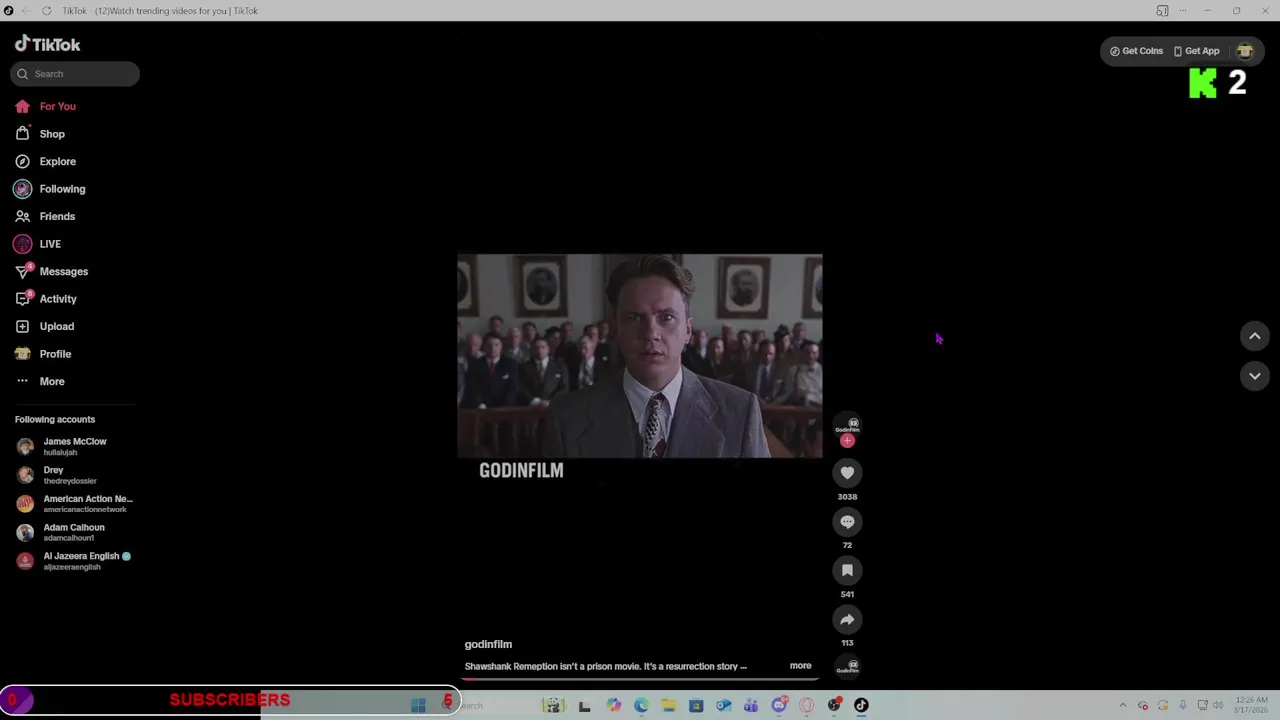This screenshot has width=1280, height=720.
Task: Open Adam Calhoun's account
Action: [62, 532]
